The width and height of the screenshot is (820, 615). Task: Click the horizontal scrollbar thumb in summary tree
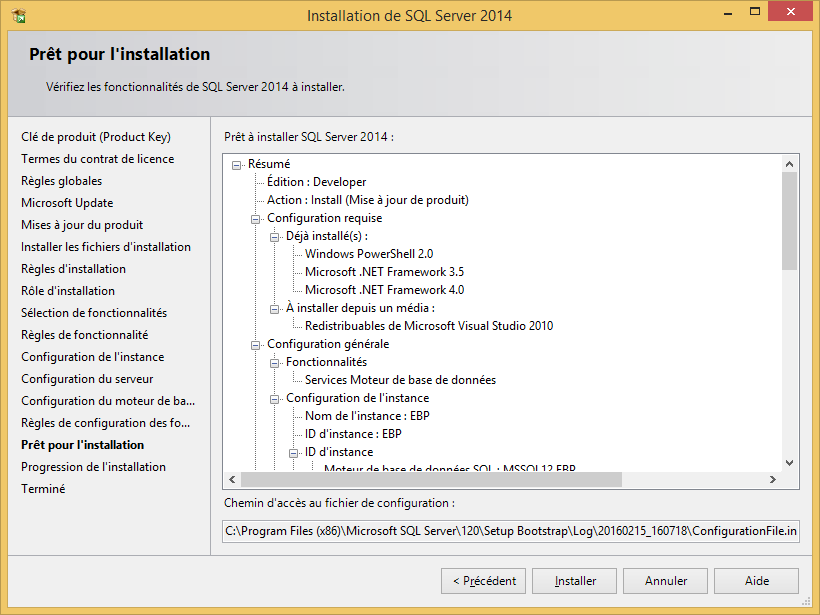[x=431, y=480]
